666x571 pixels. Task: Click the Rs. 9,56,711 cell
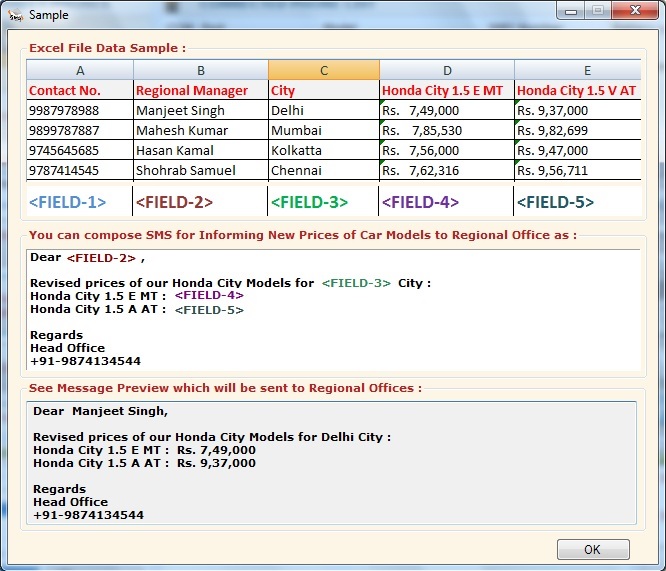coord(578,170)
